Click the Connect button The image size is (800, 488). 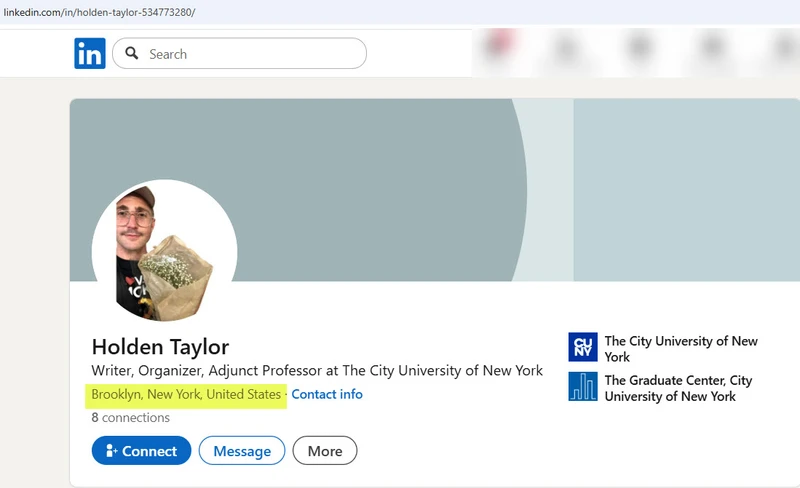tap(141, 451)
